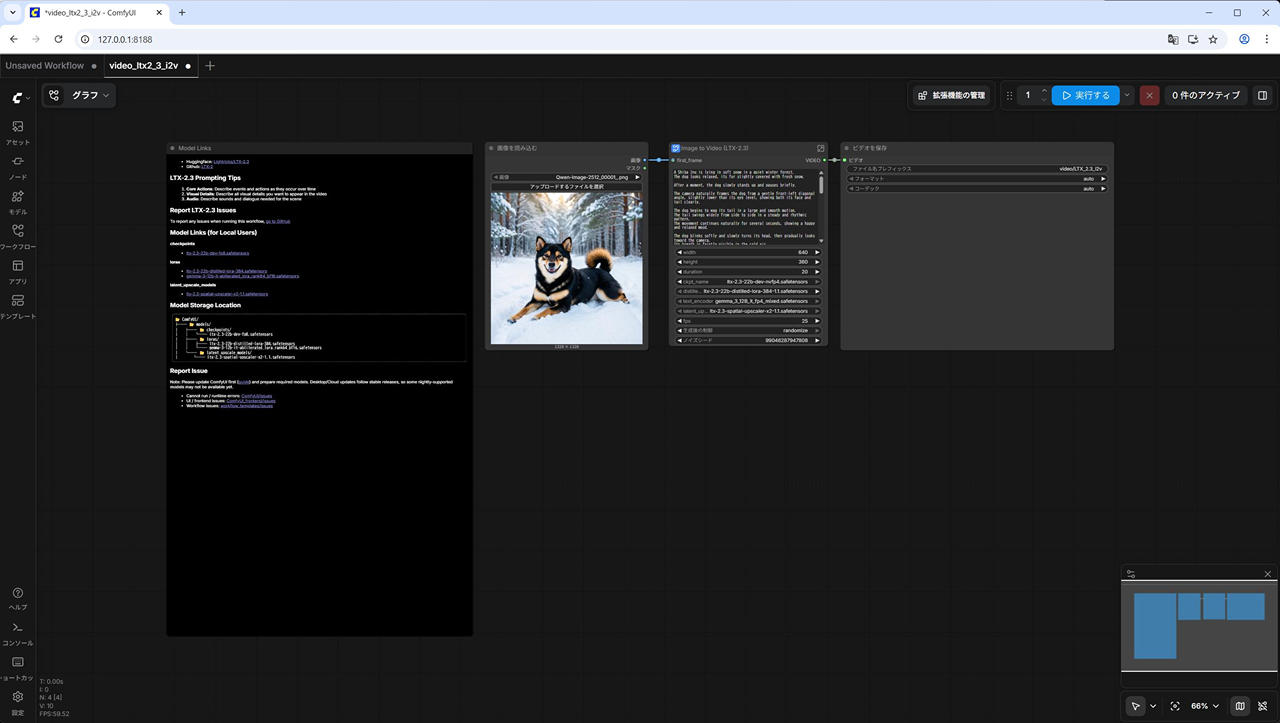Click the duration value slider field
Screen dimensions: 1280x723
click(x=748, y=272)
